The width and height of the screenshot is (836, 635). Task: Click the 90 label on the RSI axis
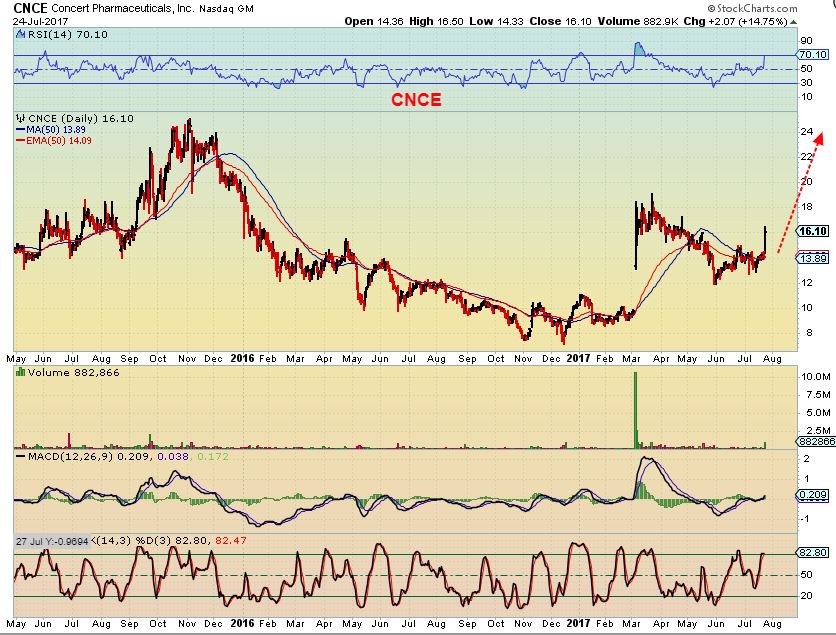[807, 41]
